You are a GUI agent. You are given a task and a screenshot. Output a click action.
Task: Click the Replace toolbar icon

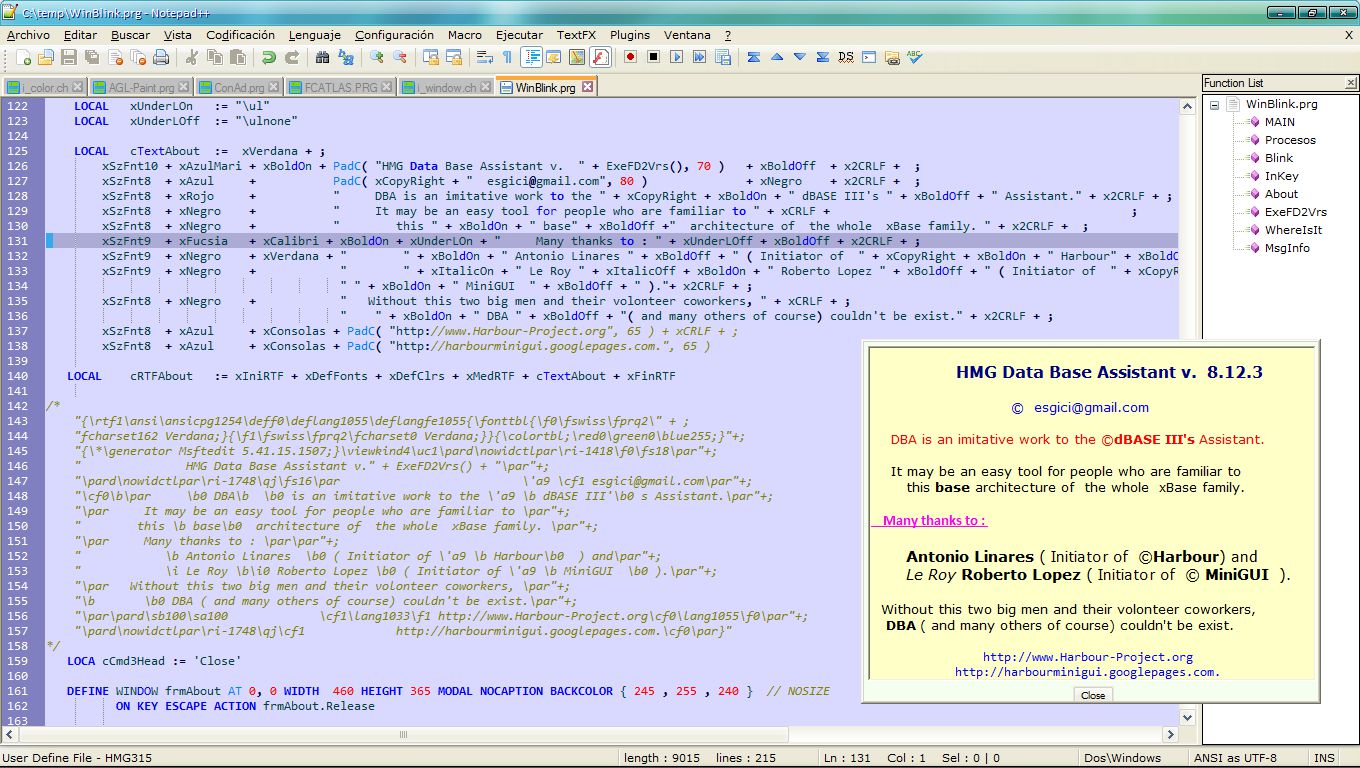coord(345,57)
